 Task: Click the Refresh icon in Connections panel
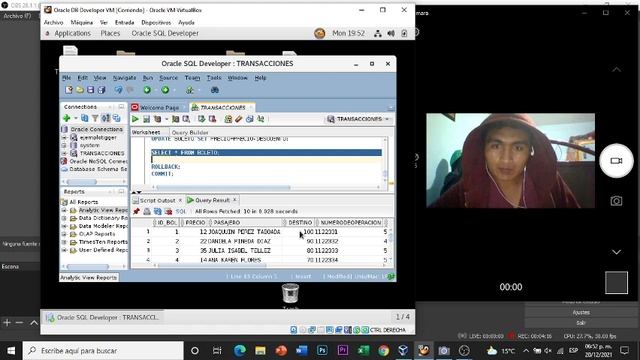click(x=84, y=118)
